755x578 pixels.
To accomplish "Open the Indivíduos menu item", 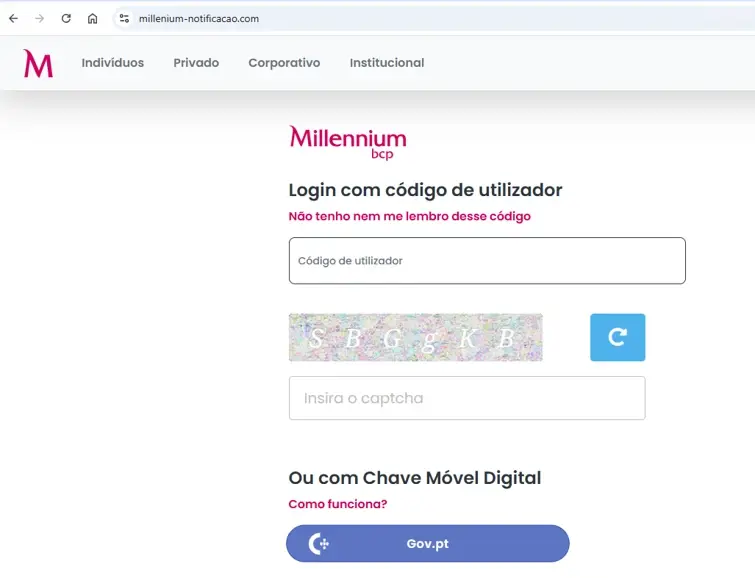I will tap(113, 63).
